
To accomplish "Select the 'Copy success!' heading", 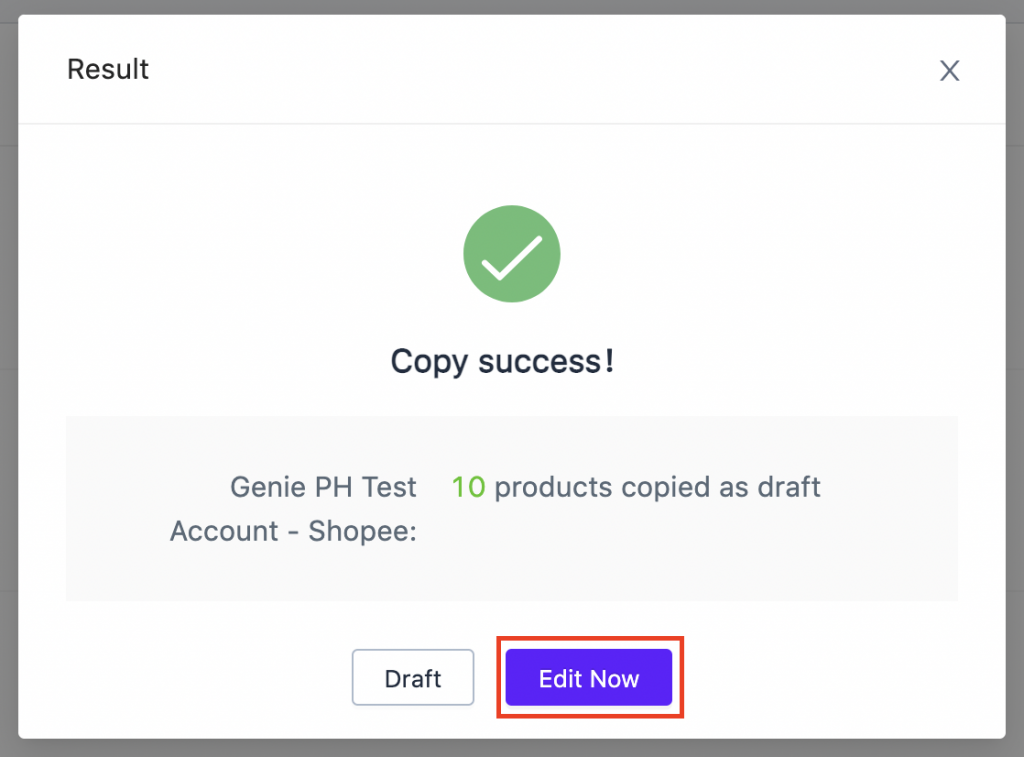I will tap(502, 361).
